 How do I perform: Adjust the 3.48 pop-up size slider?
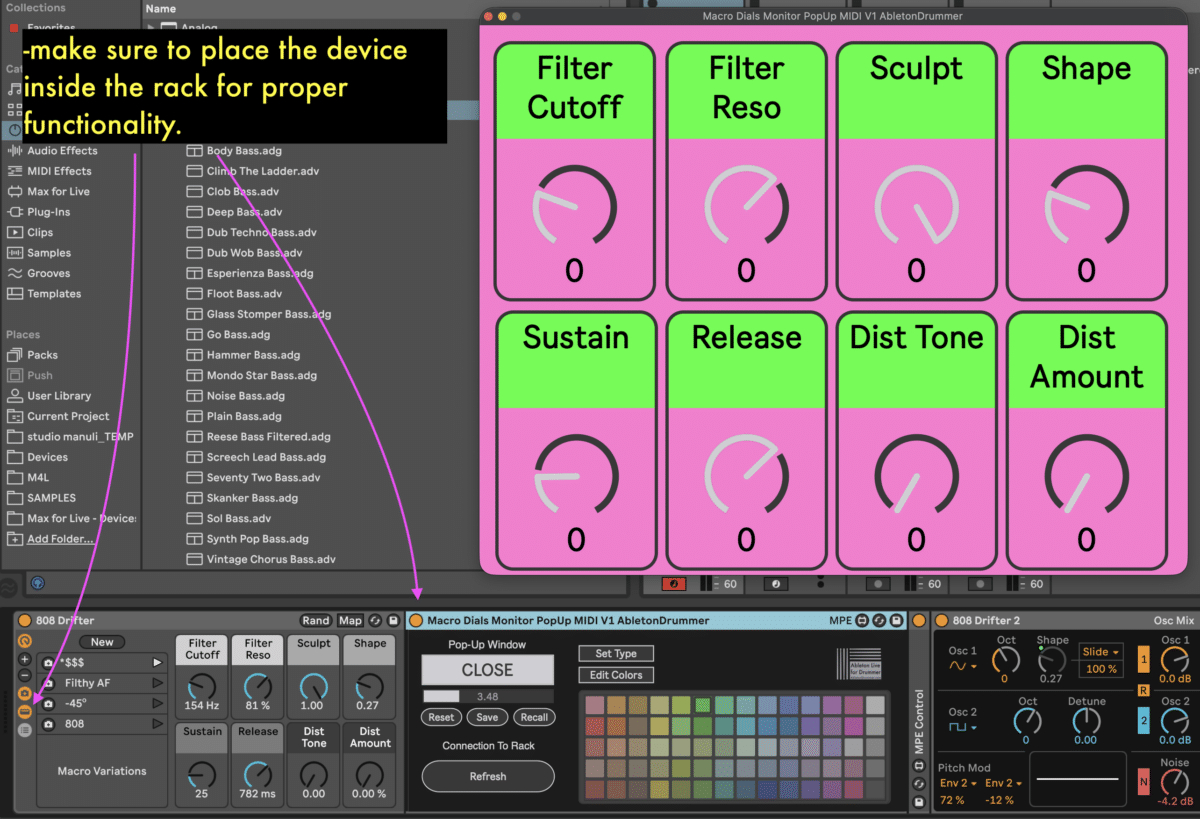(x=487, y=696)
